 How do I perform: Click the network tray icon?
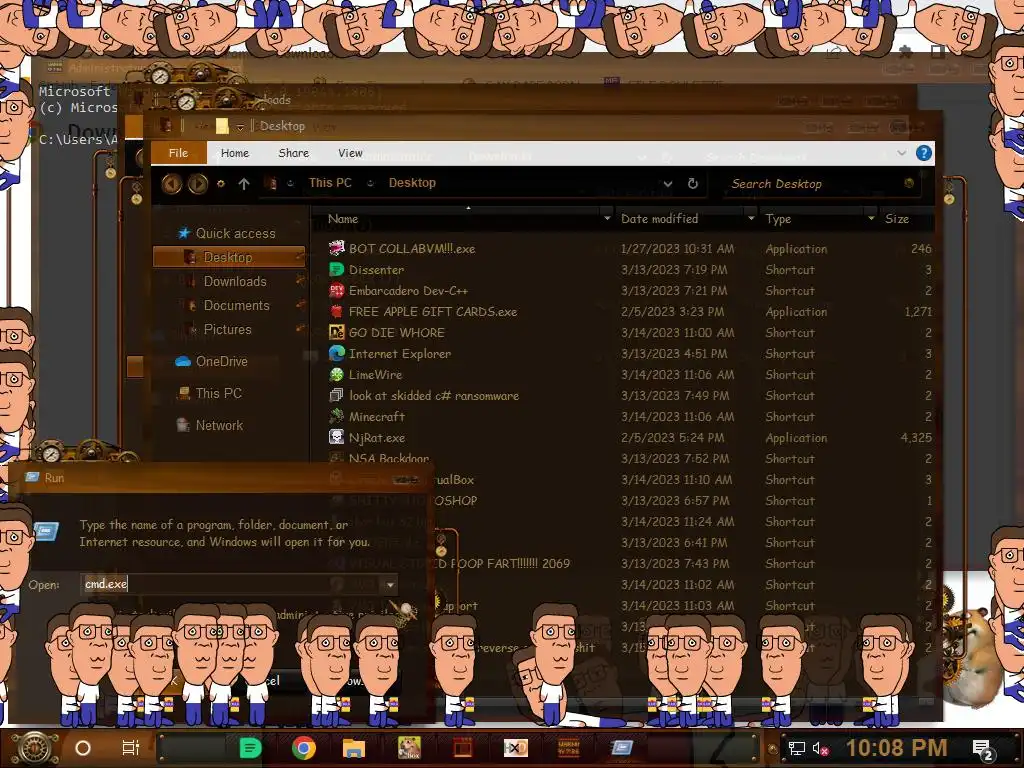pyautogui.click(x=796, y=748)
